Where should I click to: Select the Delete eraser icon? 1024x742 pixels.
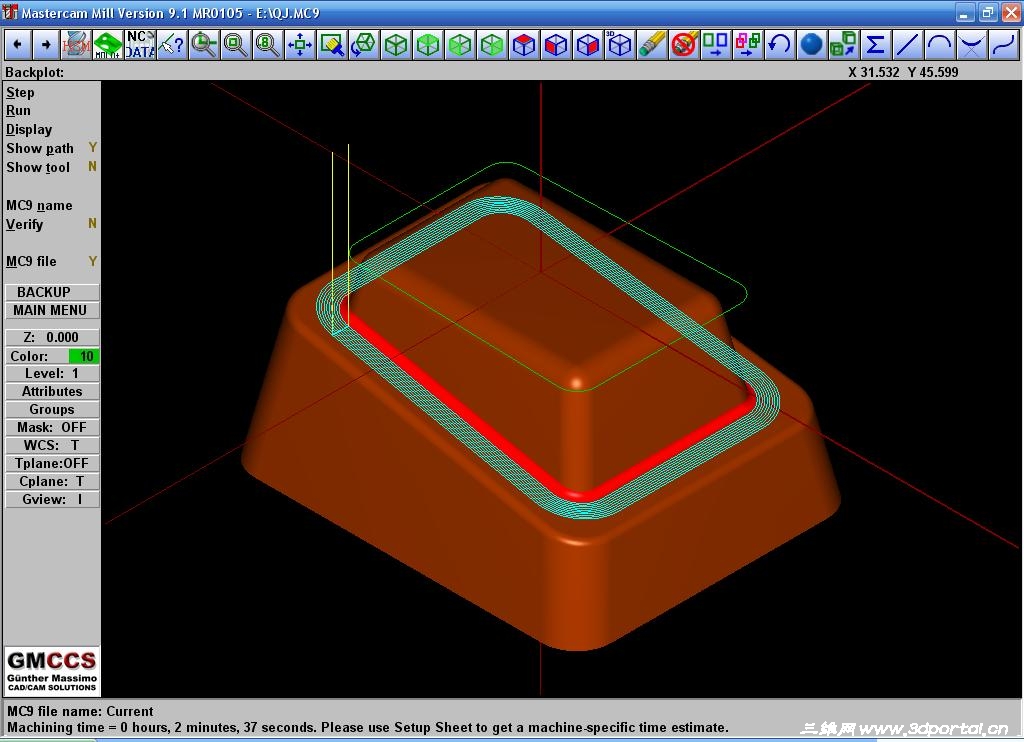tap(652, 44)
